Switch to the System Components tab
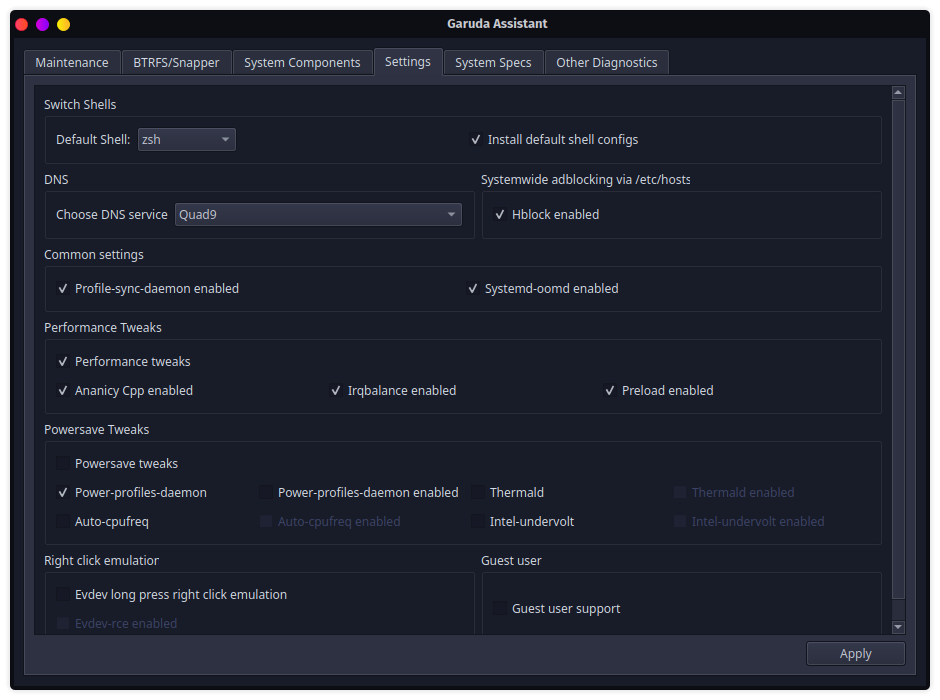Viewport: 940px width, 700px height. 302,62
